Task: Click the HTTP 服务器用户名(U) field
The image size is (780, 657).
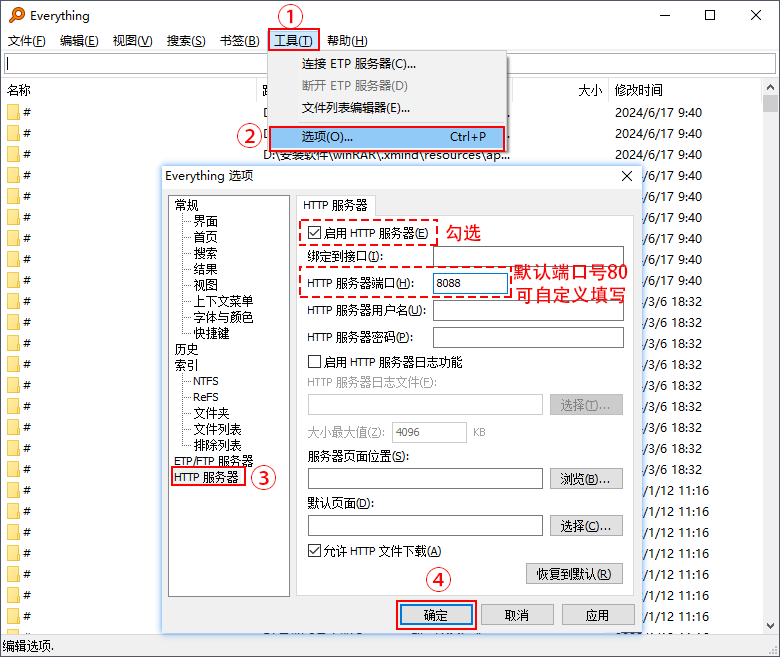Action: [x=528, y=310]
